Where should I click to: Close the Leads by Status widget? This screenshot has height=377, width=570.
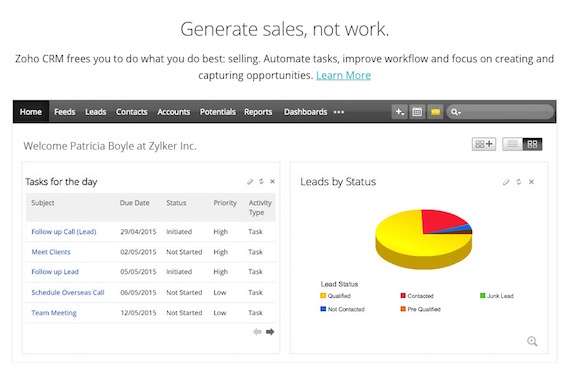point(531,182)
